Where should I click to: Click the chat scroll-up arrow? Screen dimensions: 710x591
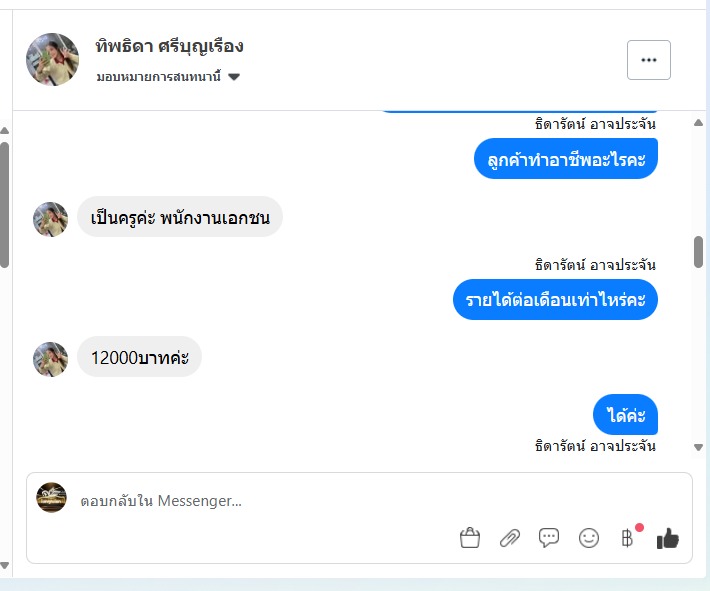[x=698, y=123]
